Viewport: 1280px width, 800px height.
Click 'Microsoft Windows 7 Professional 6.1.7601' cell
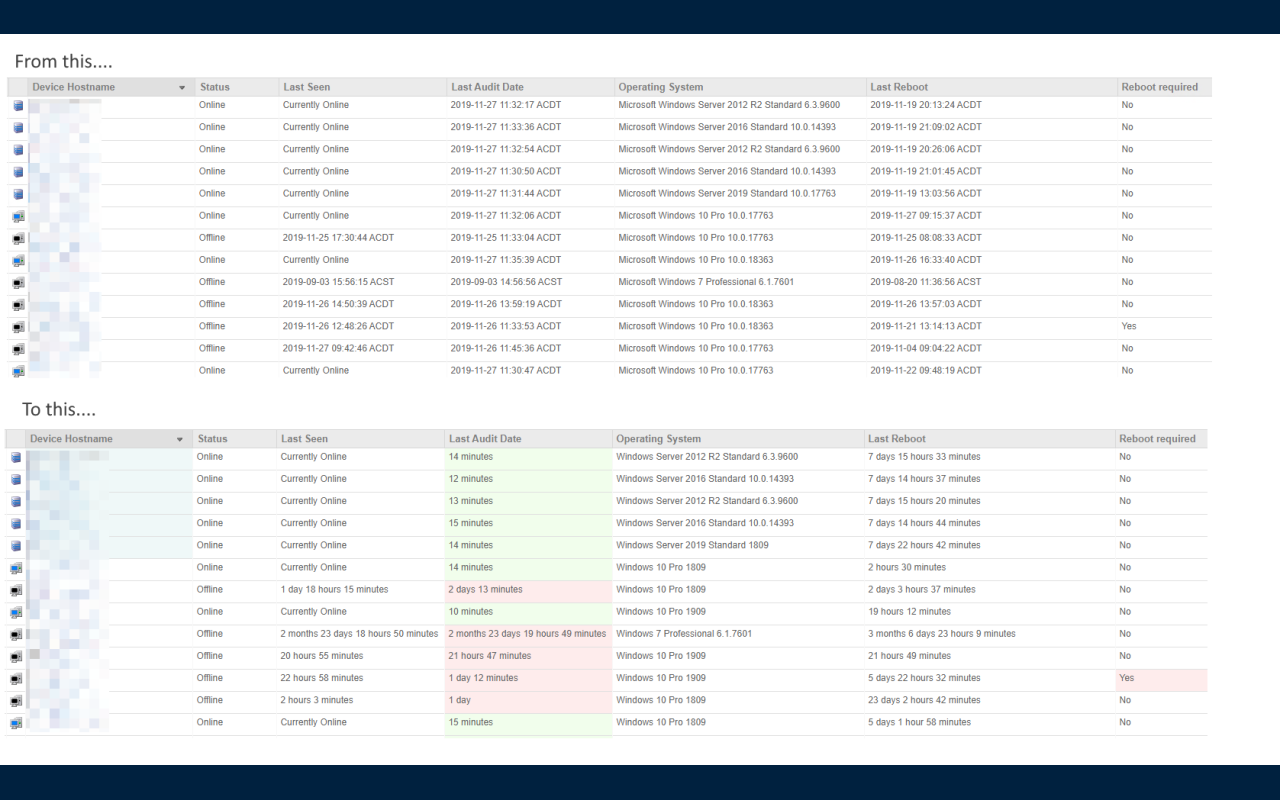tap(706, 282)
